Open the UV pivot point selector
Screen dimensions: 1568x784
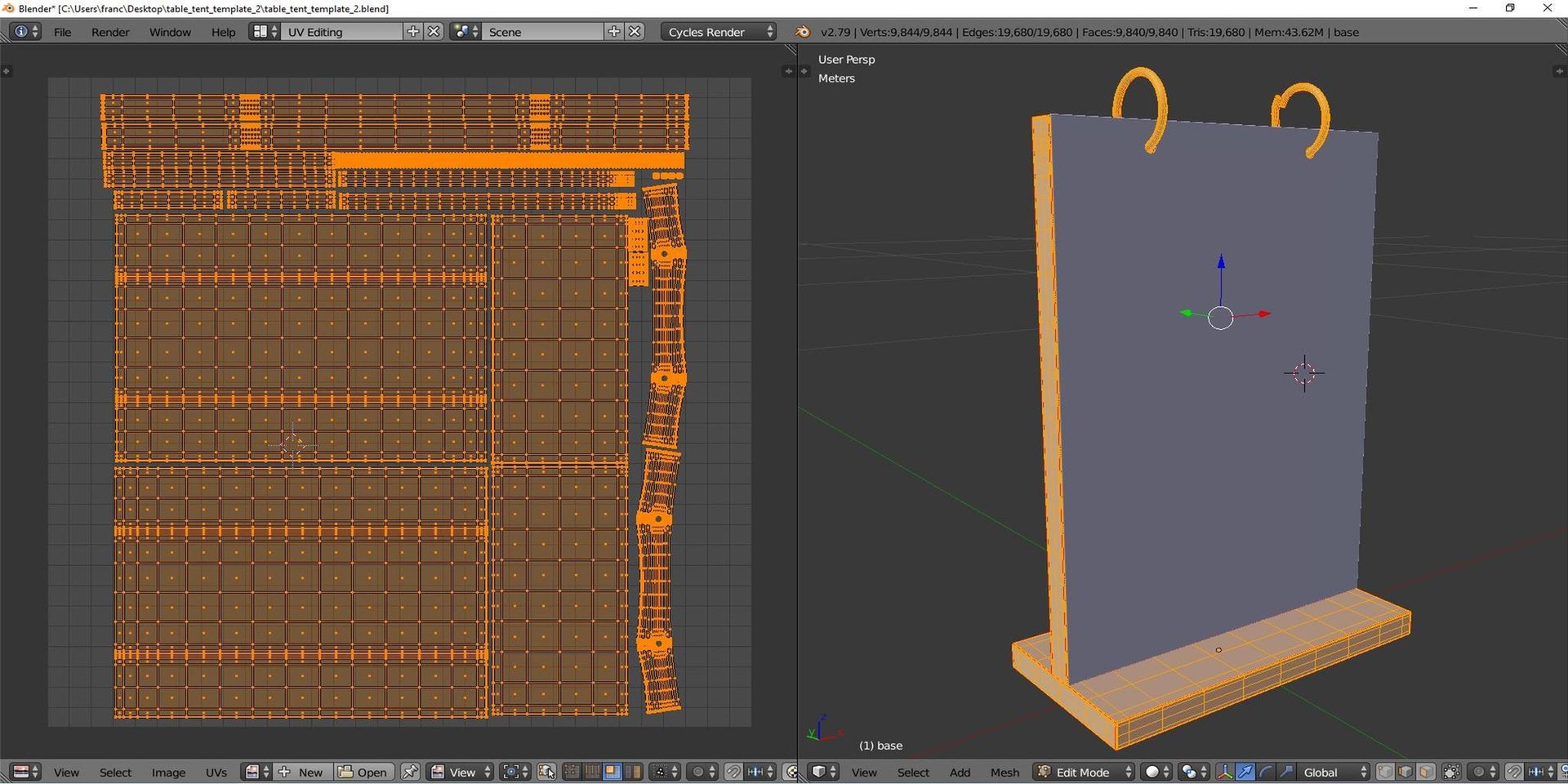(514, 772)
